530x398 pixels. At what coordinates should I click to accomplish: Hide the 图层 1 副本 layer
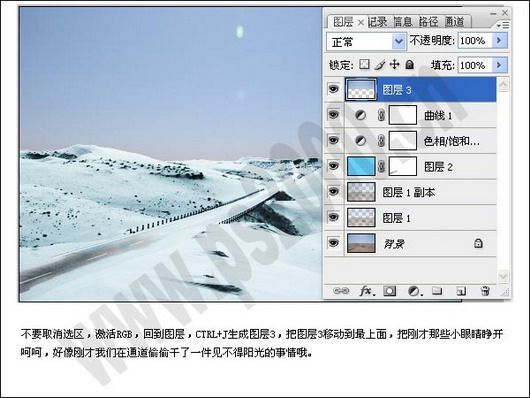coord(334,192)
